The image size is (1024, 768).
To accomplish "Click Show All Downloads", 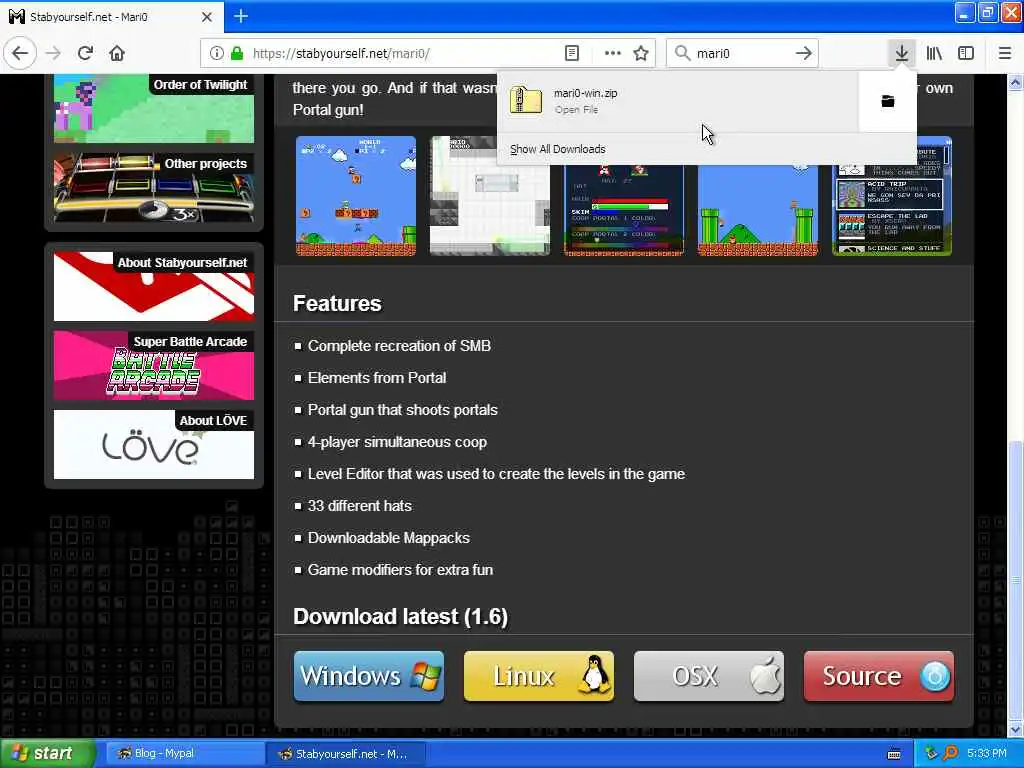I will coord(558,149).
